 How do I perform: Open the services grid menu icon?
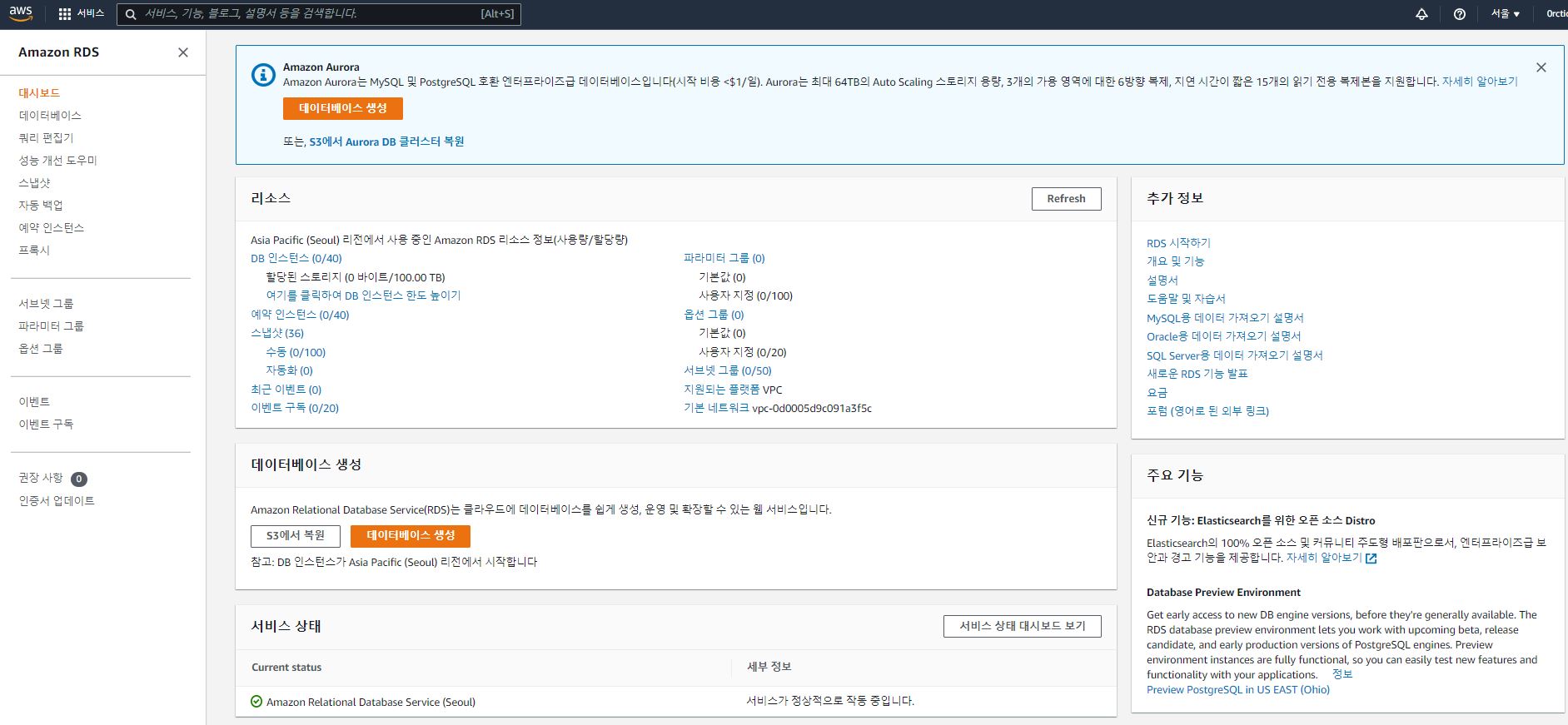65,14
